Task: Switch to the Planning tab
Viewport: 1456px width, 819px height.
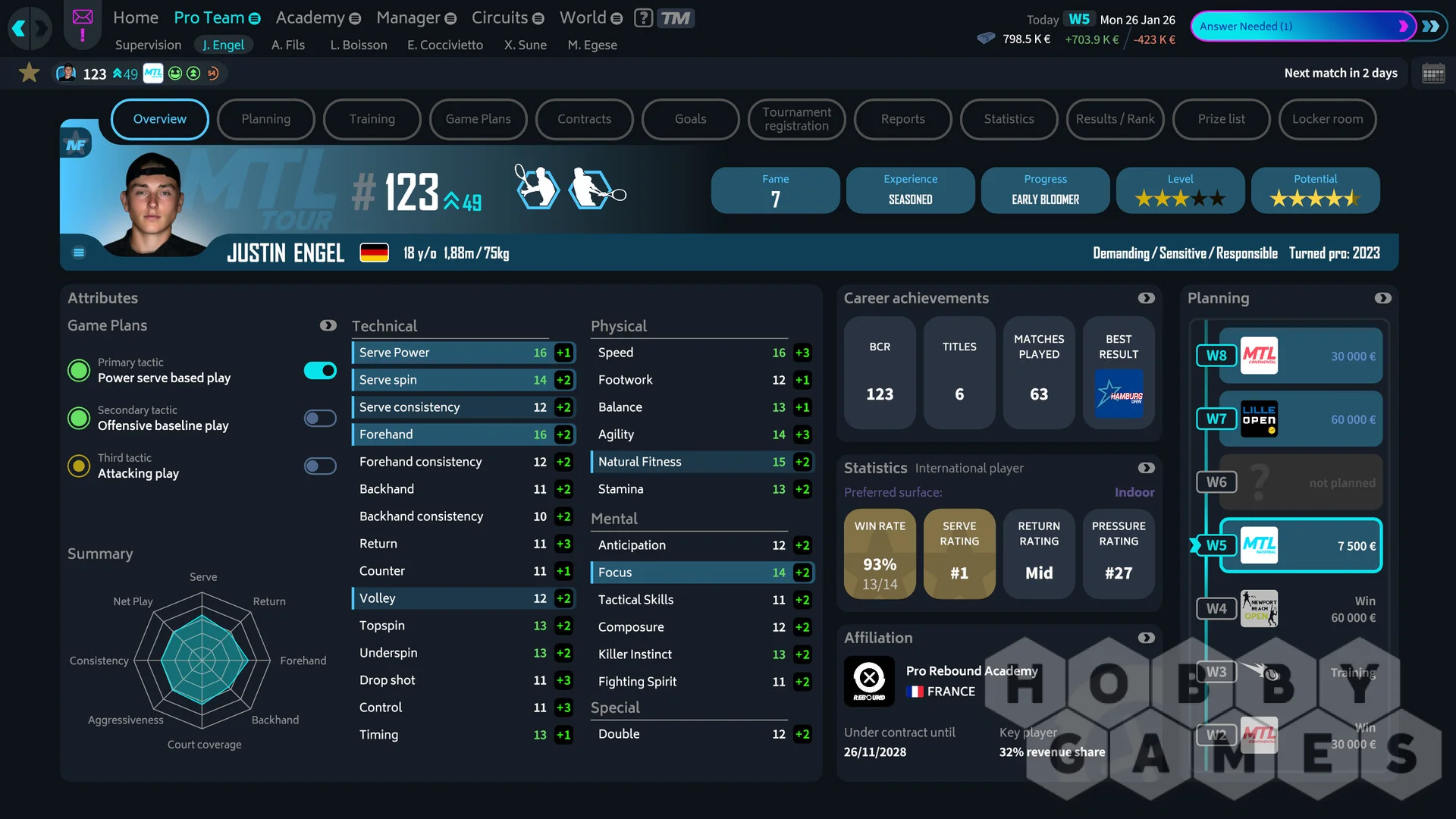Action: (266, 119)
